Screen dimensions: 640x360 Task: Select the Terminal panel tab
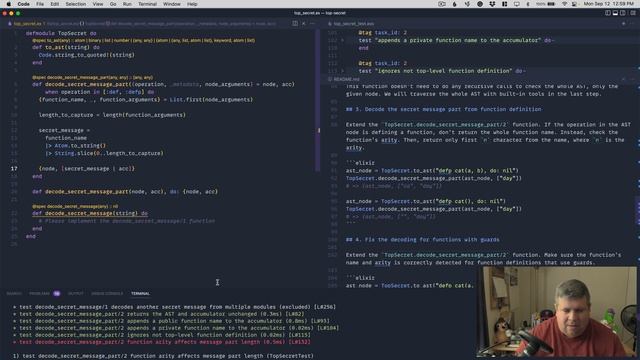(140, 293)
